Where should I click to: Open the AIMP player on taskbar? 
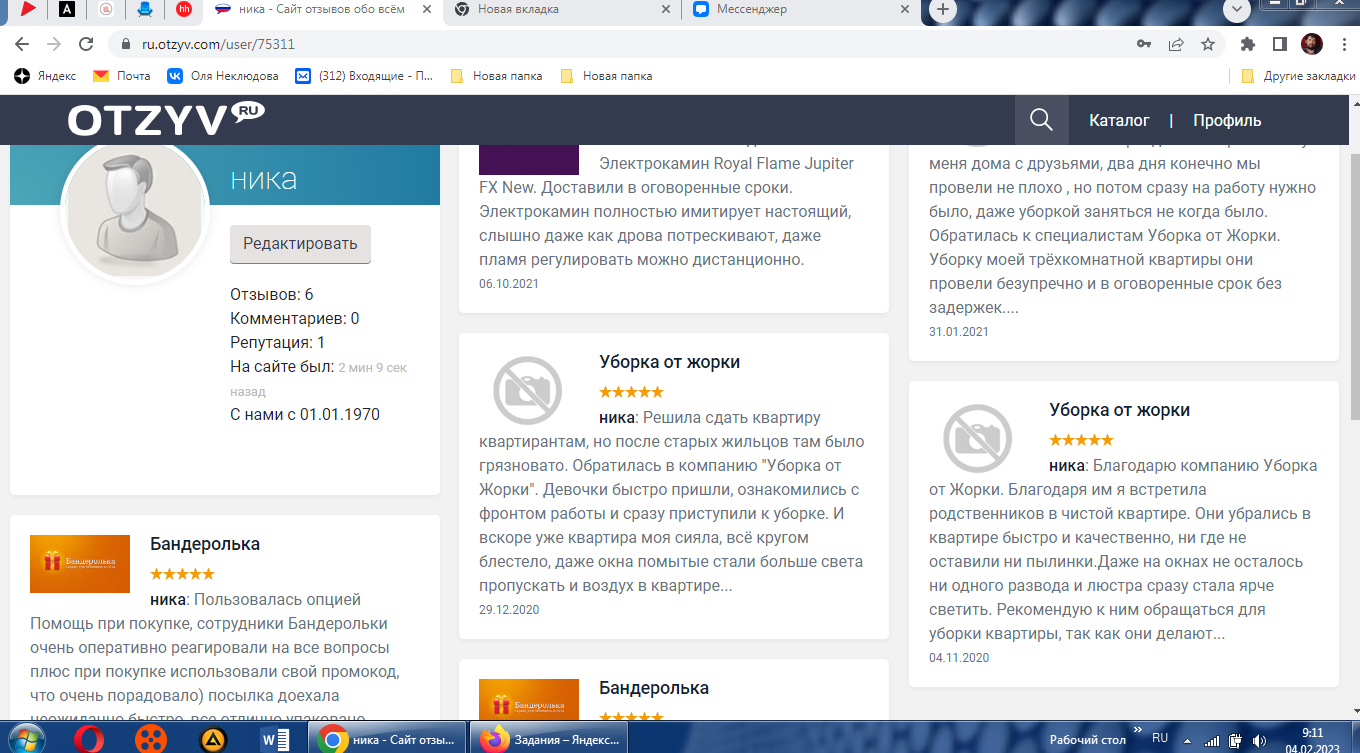[x=213, y=740]
